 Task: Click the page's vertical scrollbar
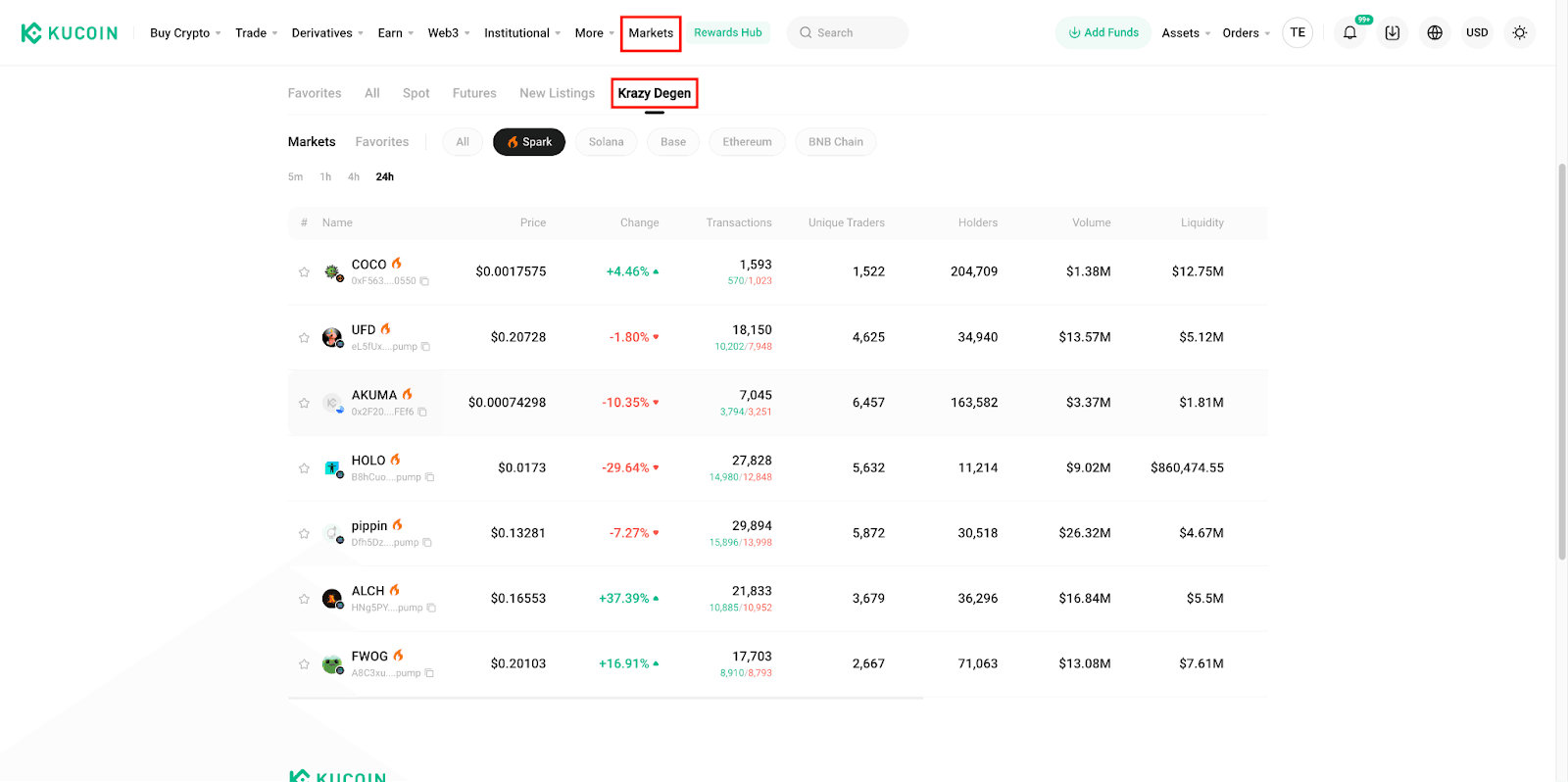coord(1562,363)
